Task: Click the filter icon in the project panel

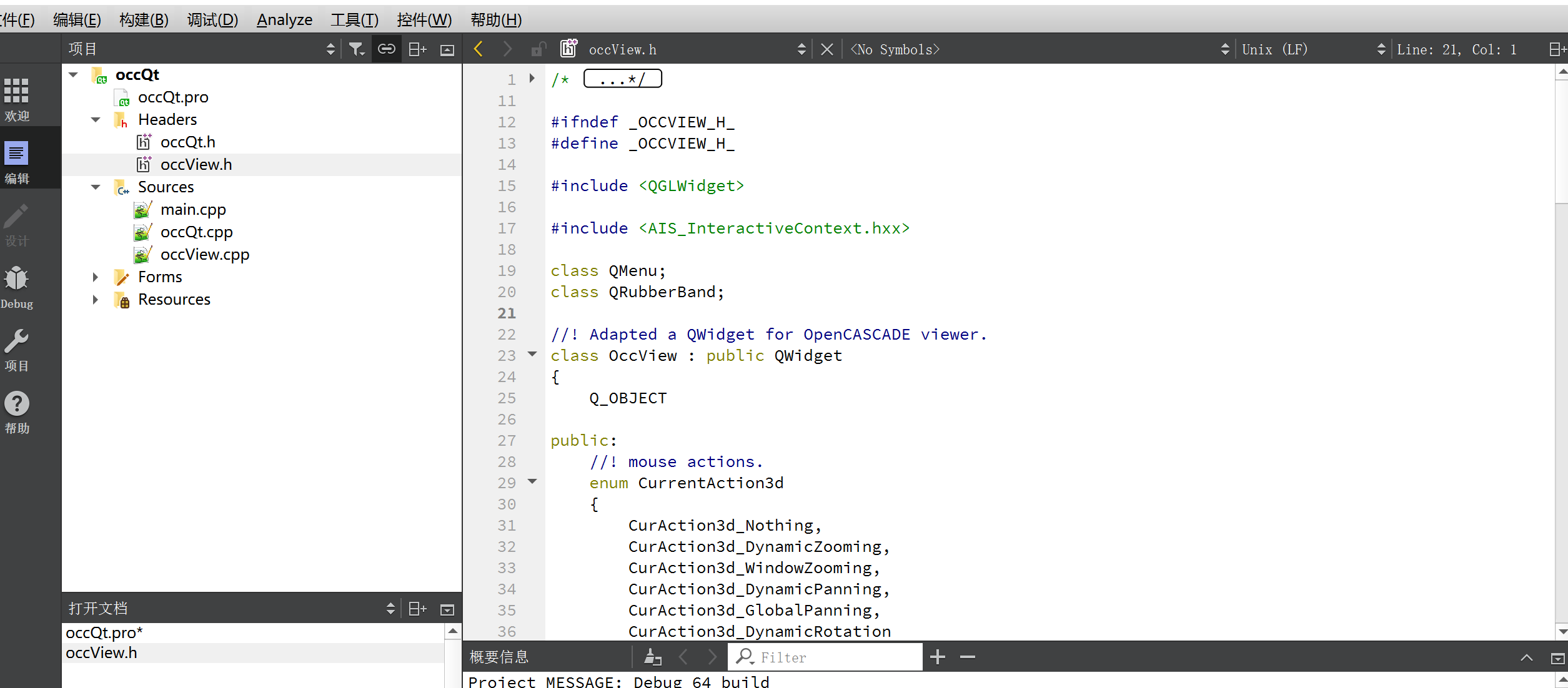Action: tap(356, 48)
